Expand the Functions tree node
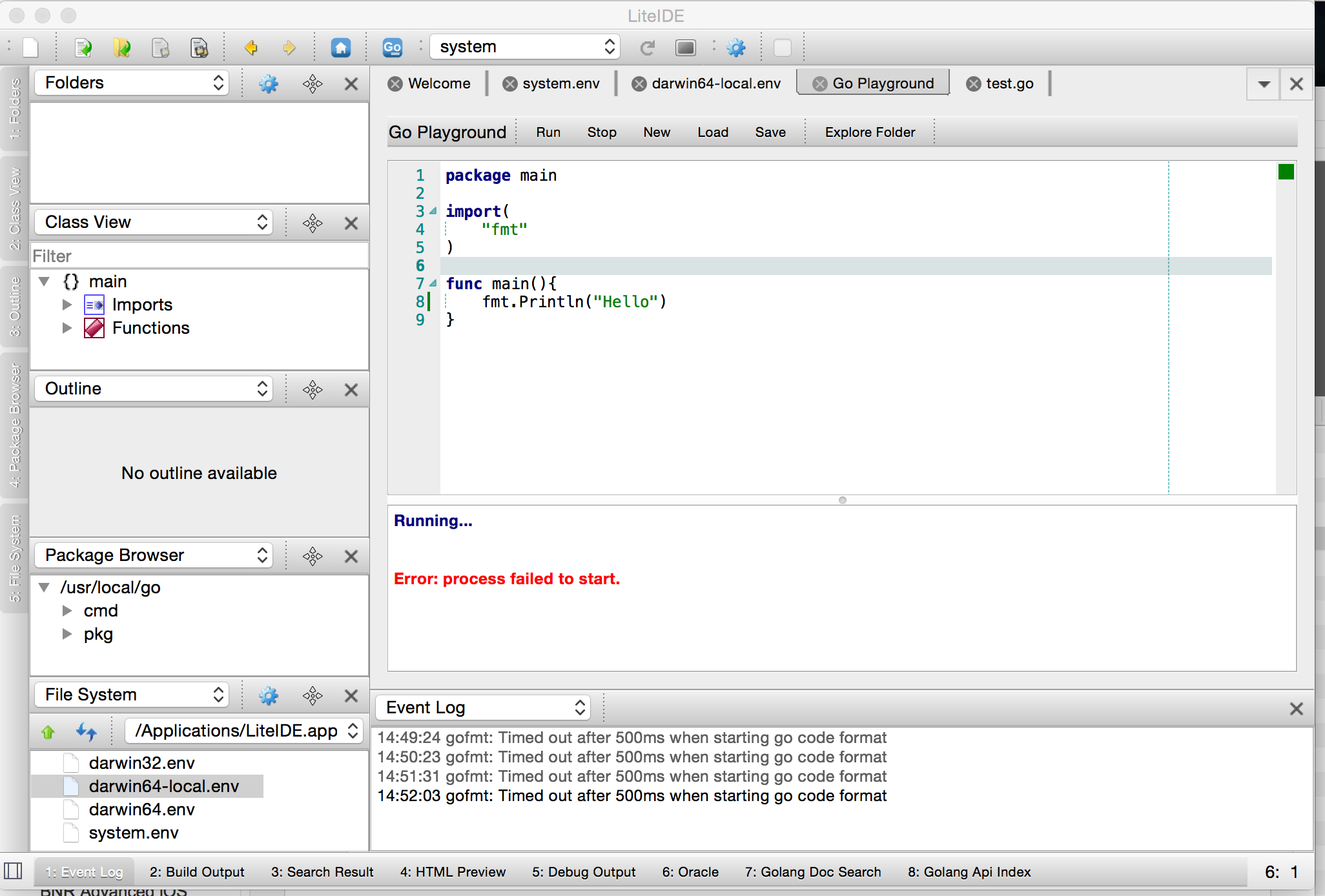The height and width of the screenshot is (896, 1325). click(67, 328)
